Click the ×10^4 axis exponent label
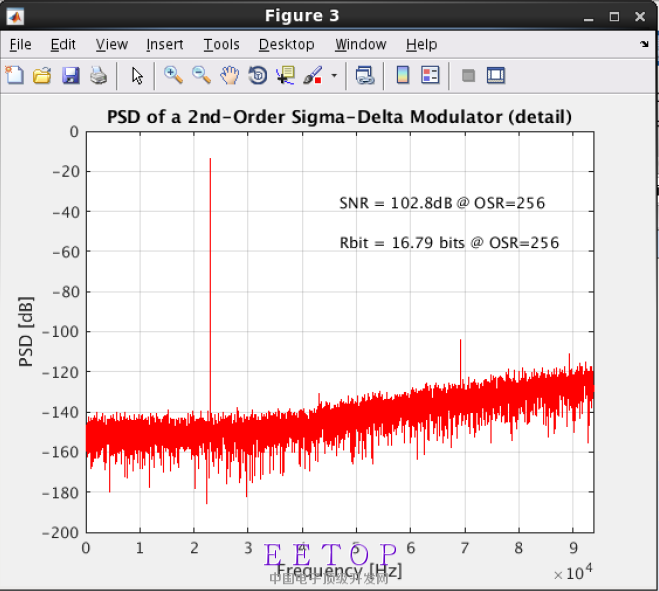The height and width of the screenshot is (591, 659). 573,573
